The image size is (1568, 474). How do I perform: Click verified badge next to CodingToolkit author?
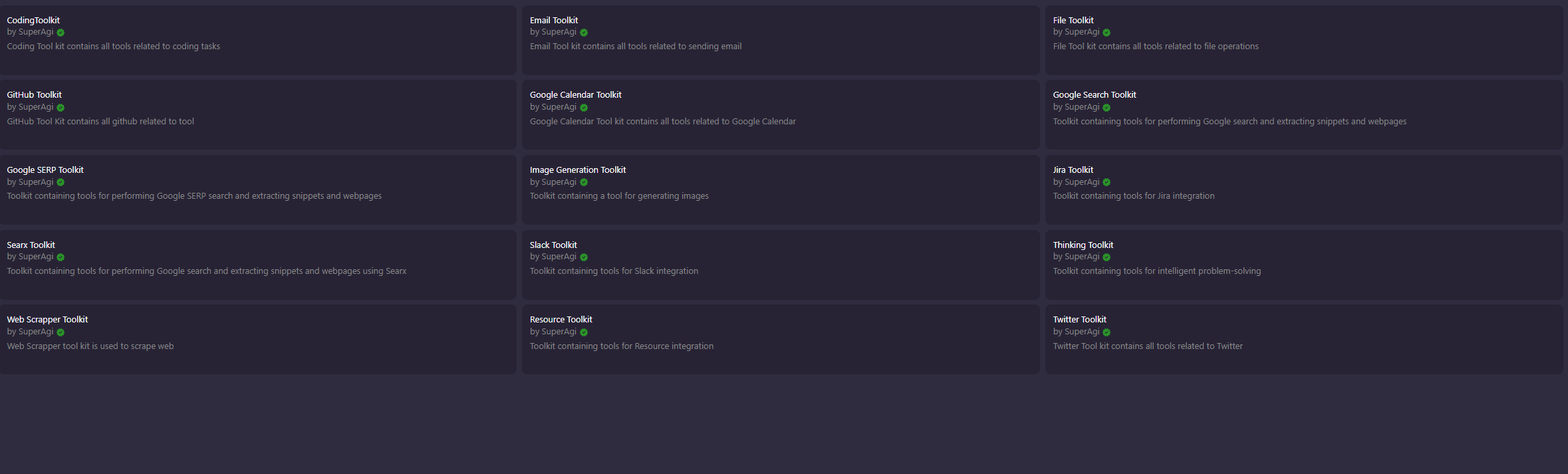tap(61, 33)
